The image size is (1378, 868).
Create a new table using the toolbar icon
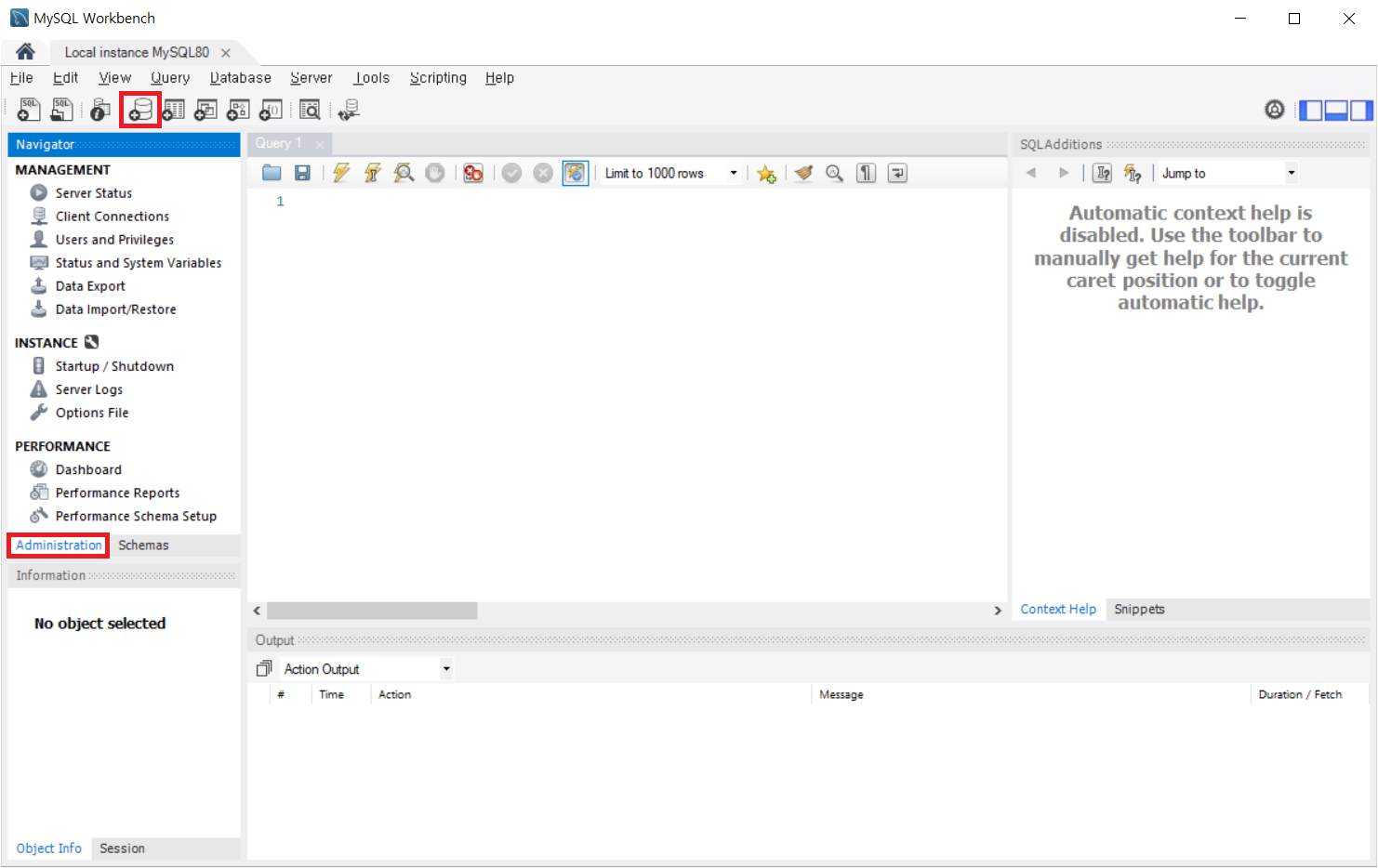tap(173, 110)
